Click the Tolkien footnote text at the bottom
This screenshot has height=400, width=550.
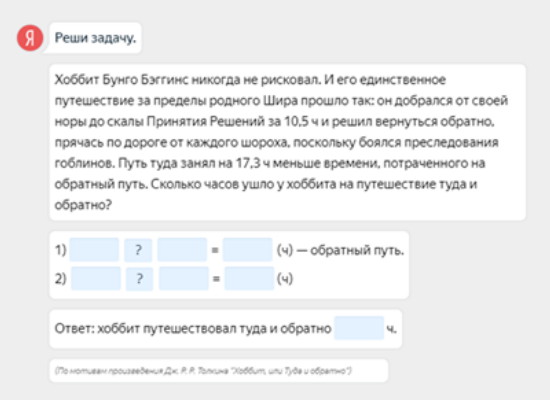click(203, 371)
